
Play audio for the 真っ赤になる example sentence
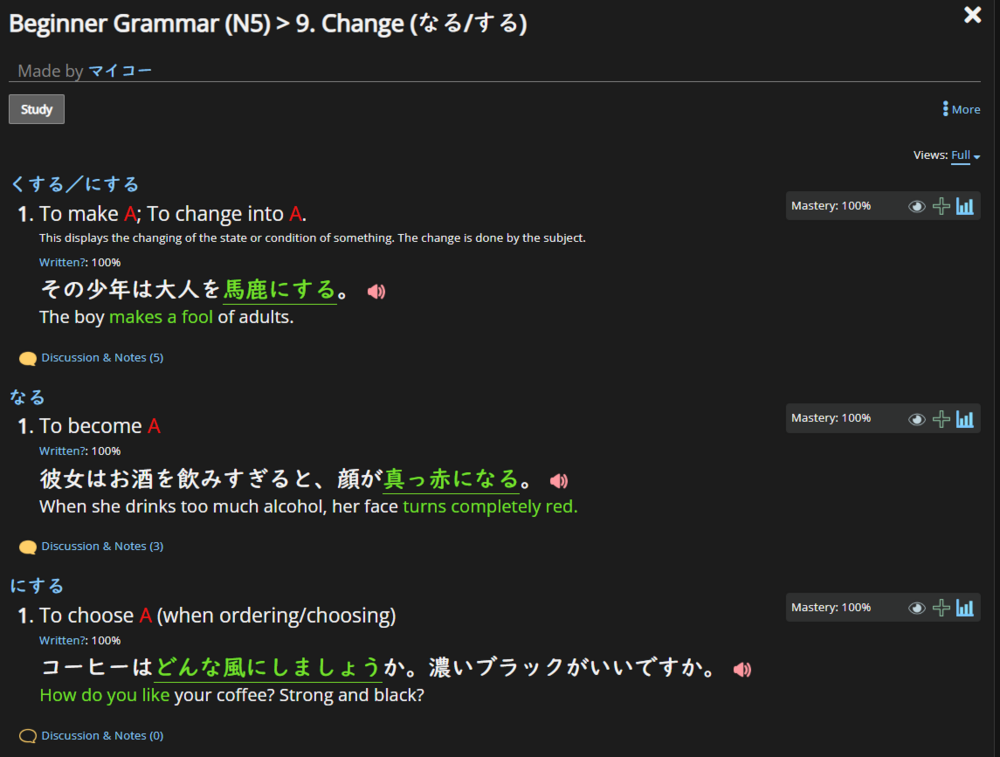pyautogui.click(x=558, y=480)
